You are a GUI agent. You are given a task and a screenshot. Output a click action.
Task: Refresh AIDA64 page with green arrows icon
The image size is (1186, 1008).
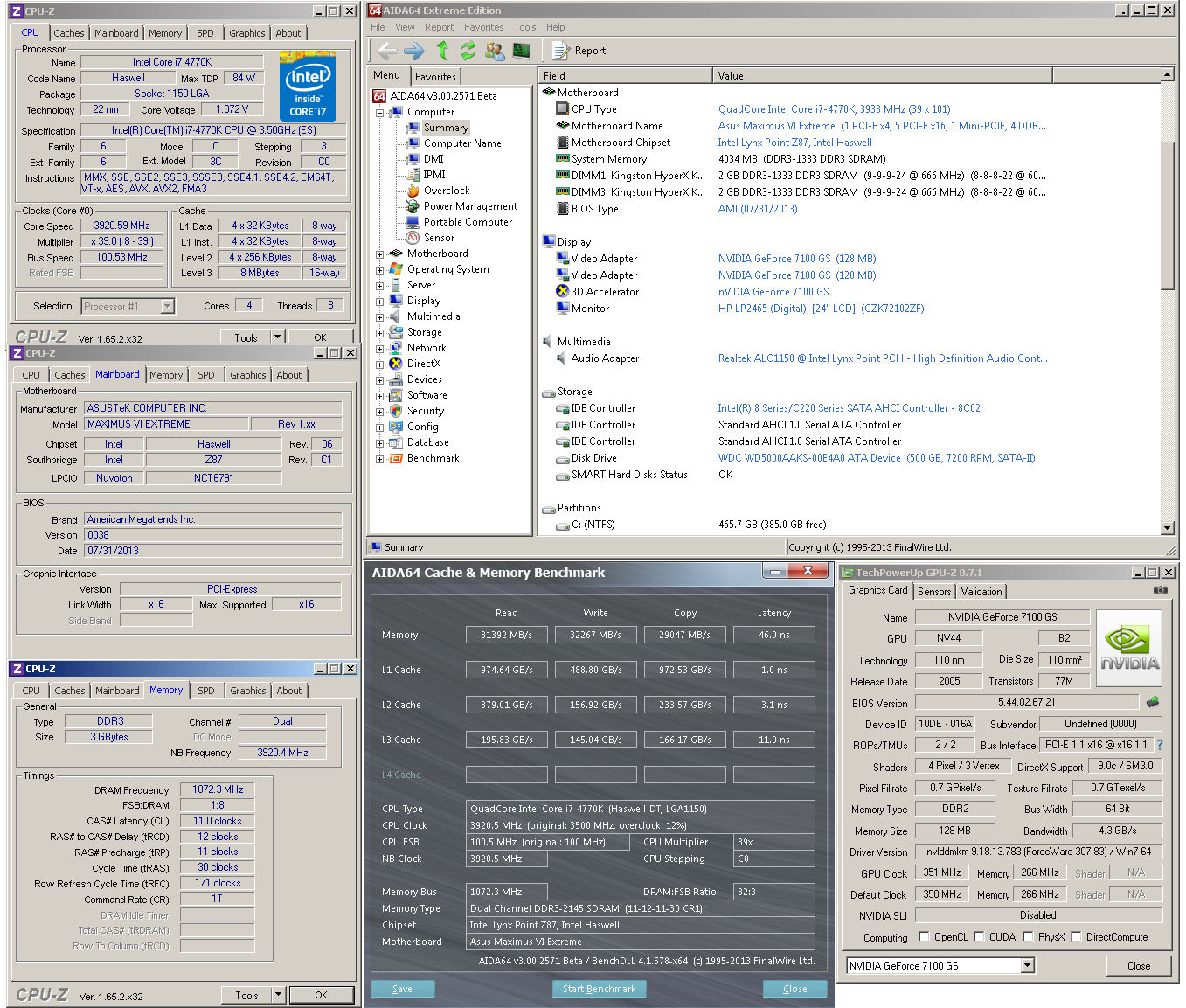pyautogui.click(x=468, y=51)
